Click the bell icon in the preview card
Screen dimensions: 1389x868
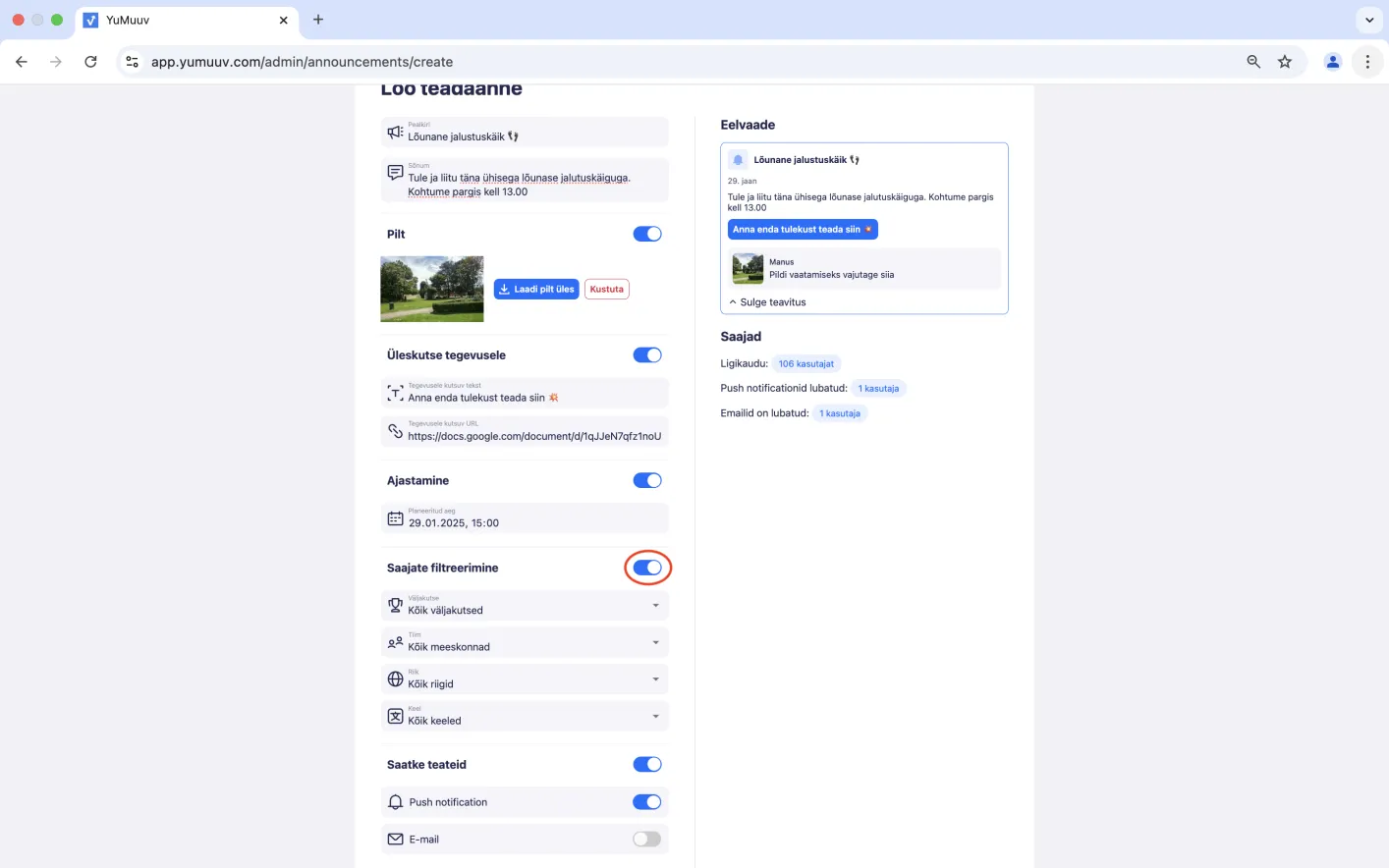[739, 160]
